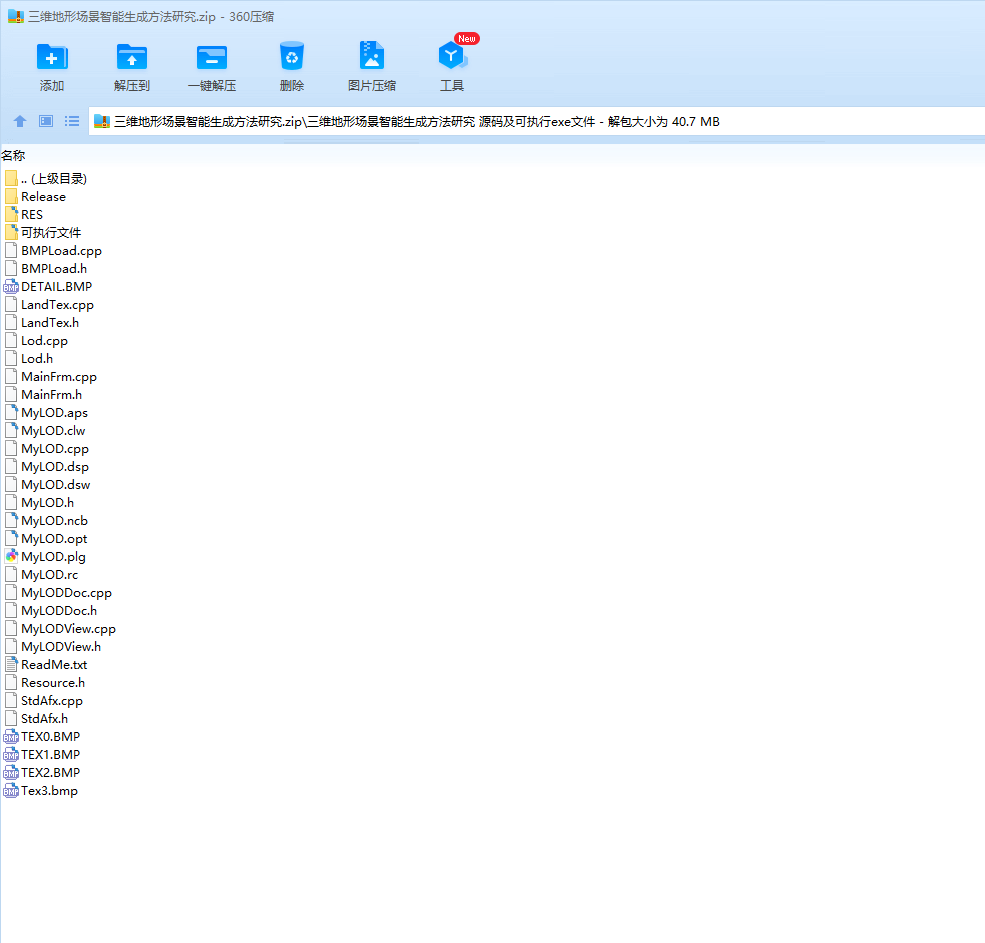Select the file MyLODView.cpp

click(60, 629)
